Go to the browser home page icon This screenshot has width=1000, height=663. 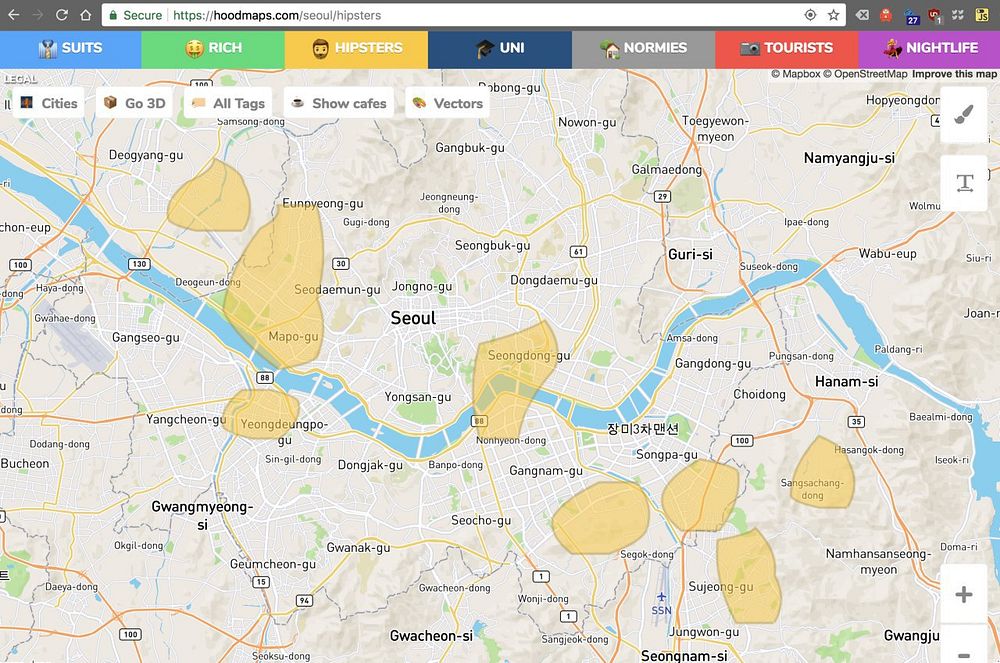[85, 15]
